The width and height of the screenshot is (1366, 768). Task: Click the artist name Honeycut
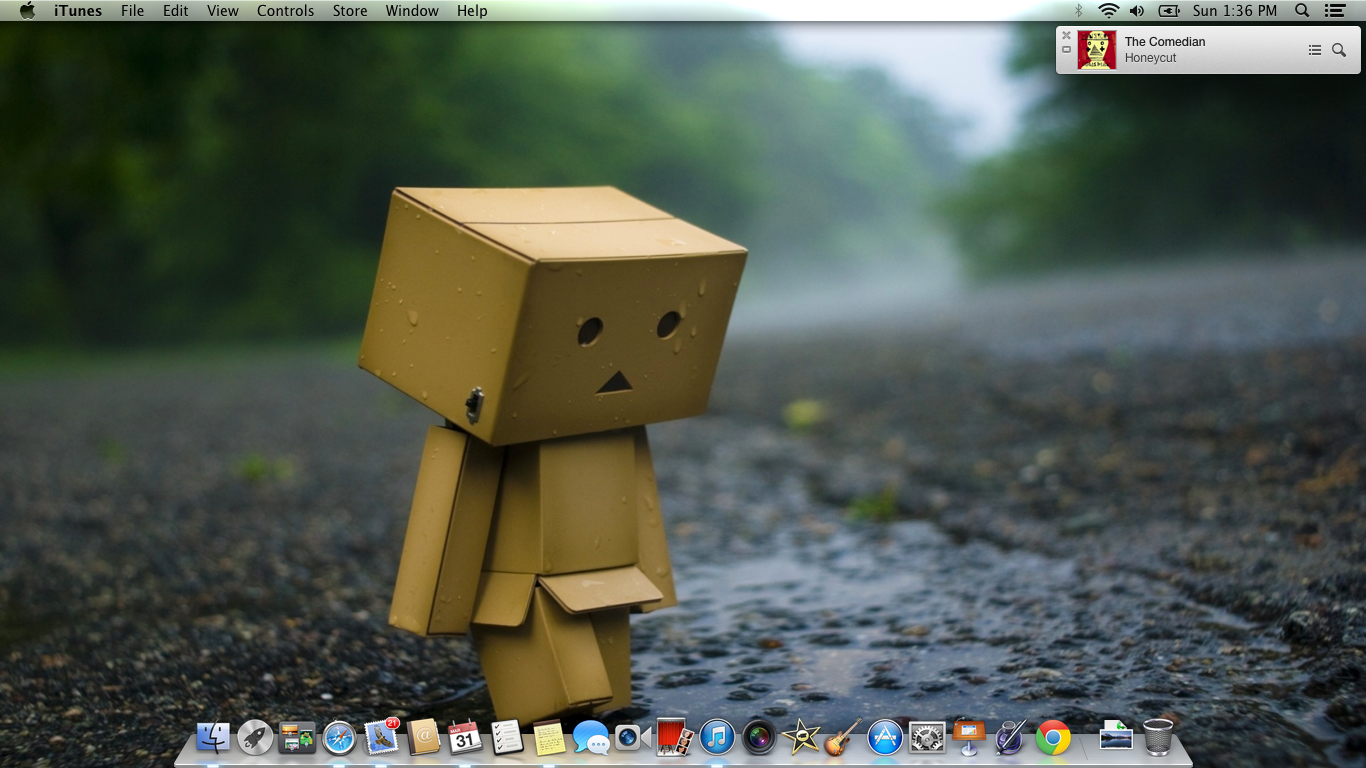tap(1150, 58)
